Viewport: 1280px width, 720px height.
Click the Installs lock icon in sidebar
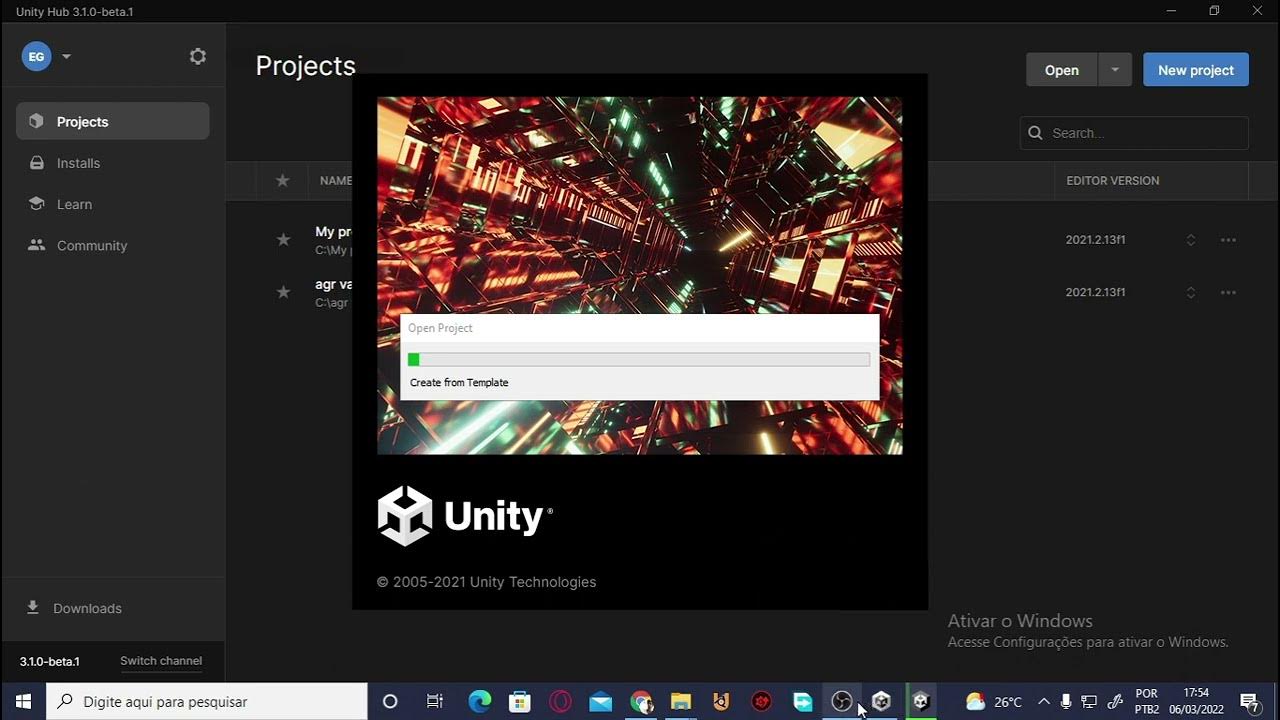click(x=37, y=163)
